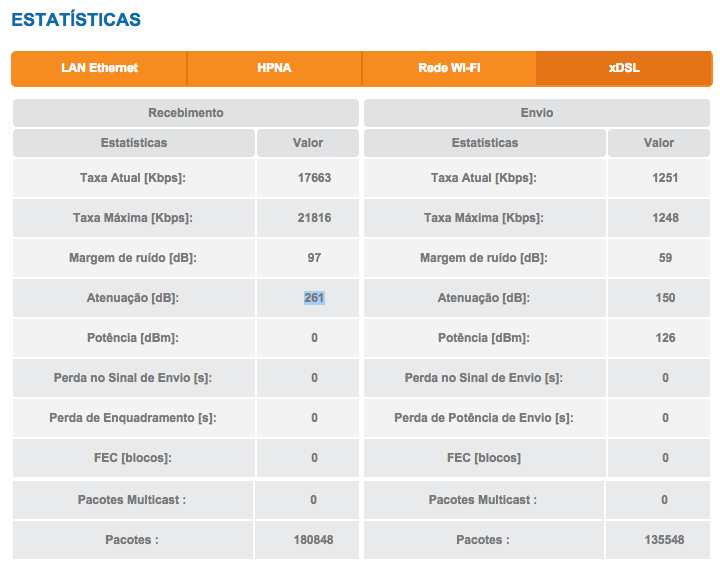Click the upload rate value 1251
Image resolution: width=720 pixels, height=571 pixels.
click(x=665, y=178)
